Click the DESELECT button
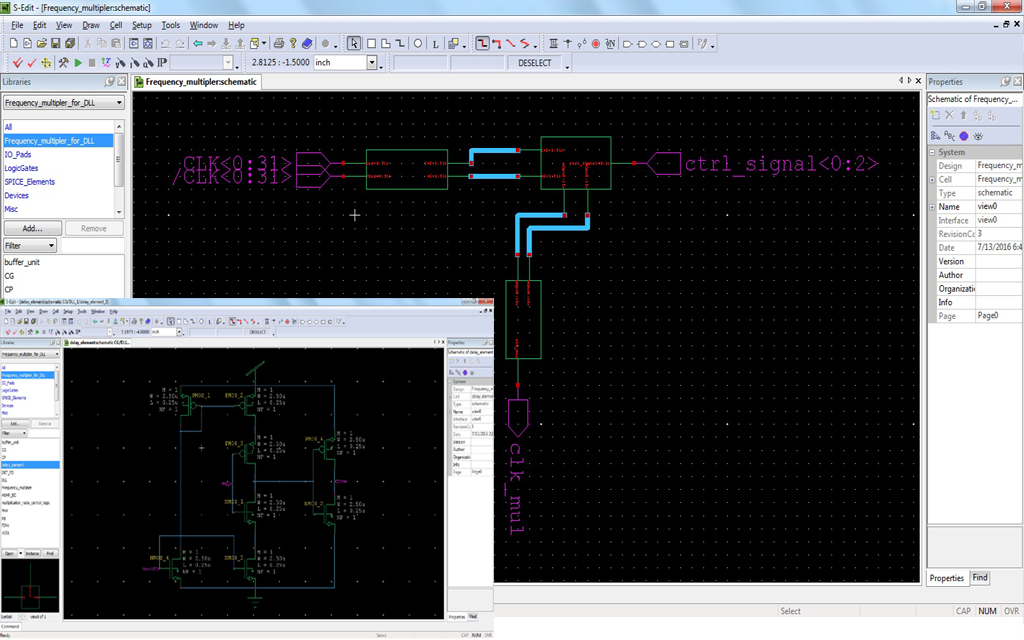1024x640 pixels. pyautogui.click(x=535, y=63)
